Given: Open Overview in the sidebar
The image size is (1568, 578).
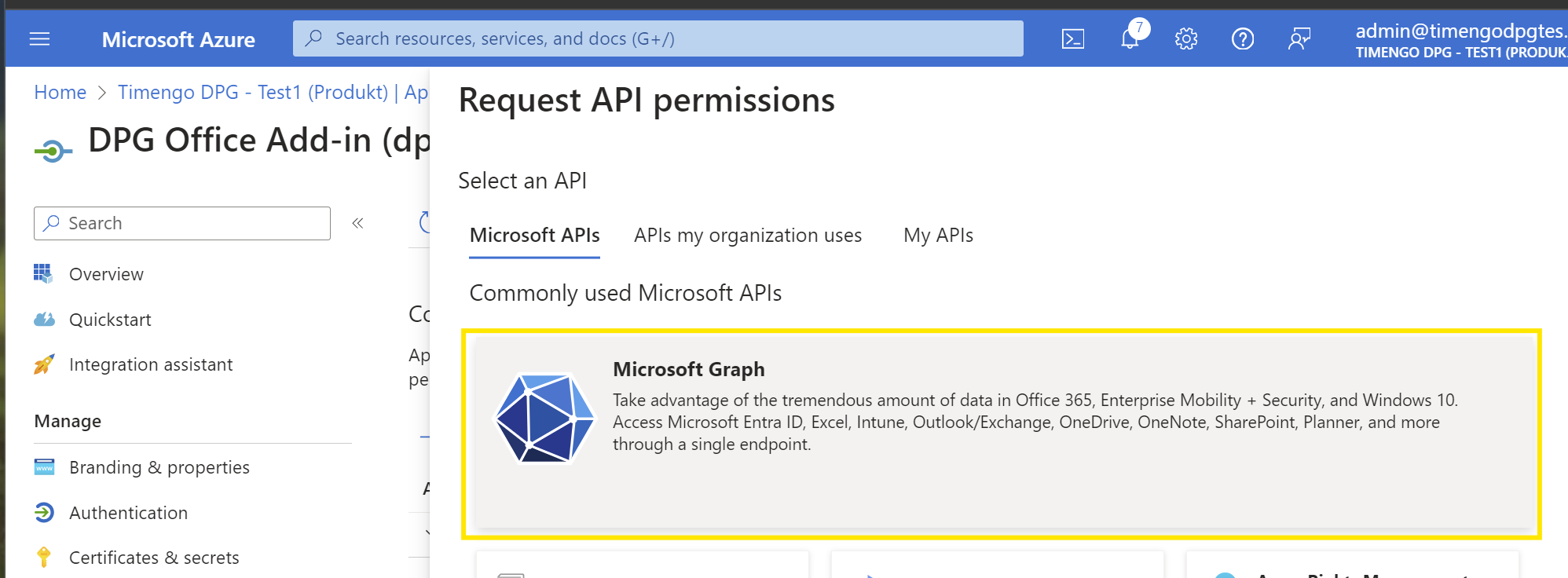Looking at the screenshot, I should pyautogui.click(x=106, y=275).
